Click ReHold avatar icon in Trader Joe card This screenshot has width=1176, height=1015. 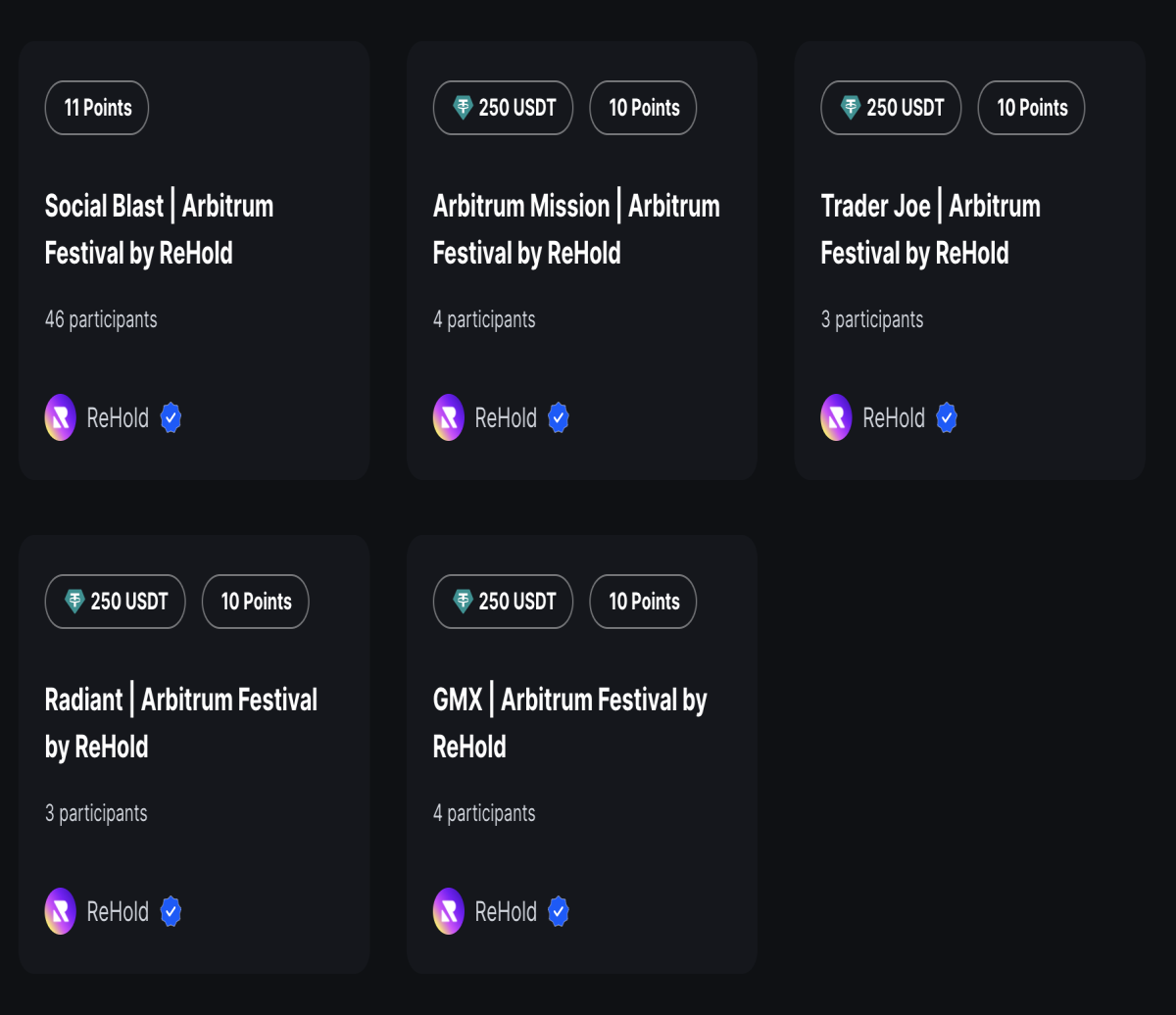click(x=836, y=417)
